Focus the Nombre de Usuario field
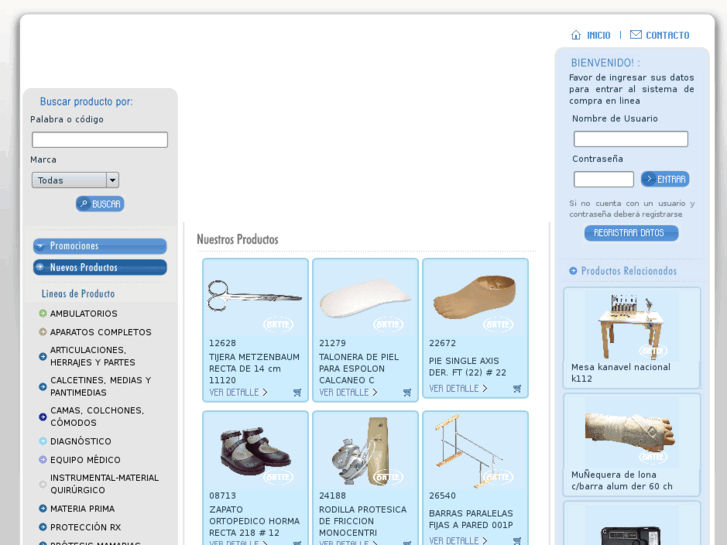The image size is (727, 545). [631, 139]
